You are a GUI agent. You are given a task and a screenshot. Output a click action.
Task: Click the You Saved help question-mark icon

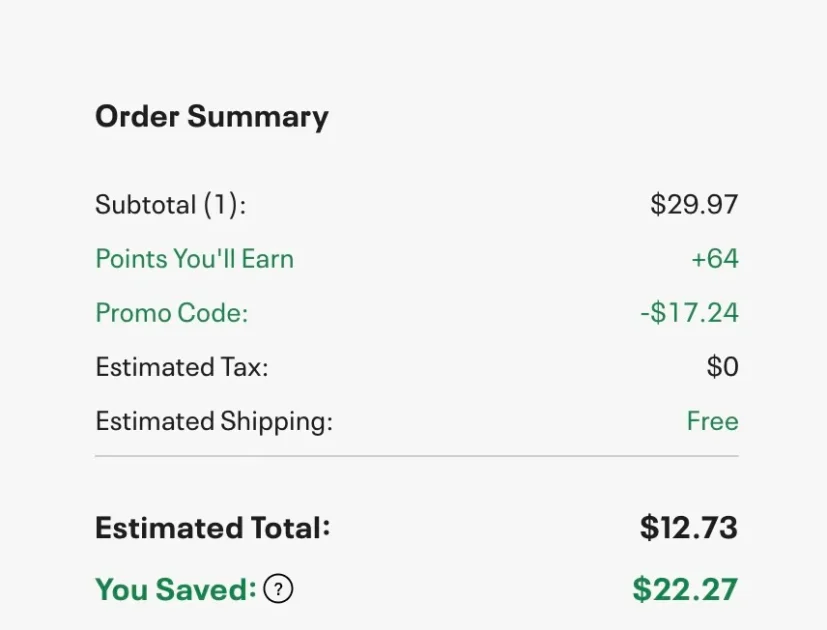point(279,590)
